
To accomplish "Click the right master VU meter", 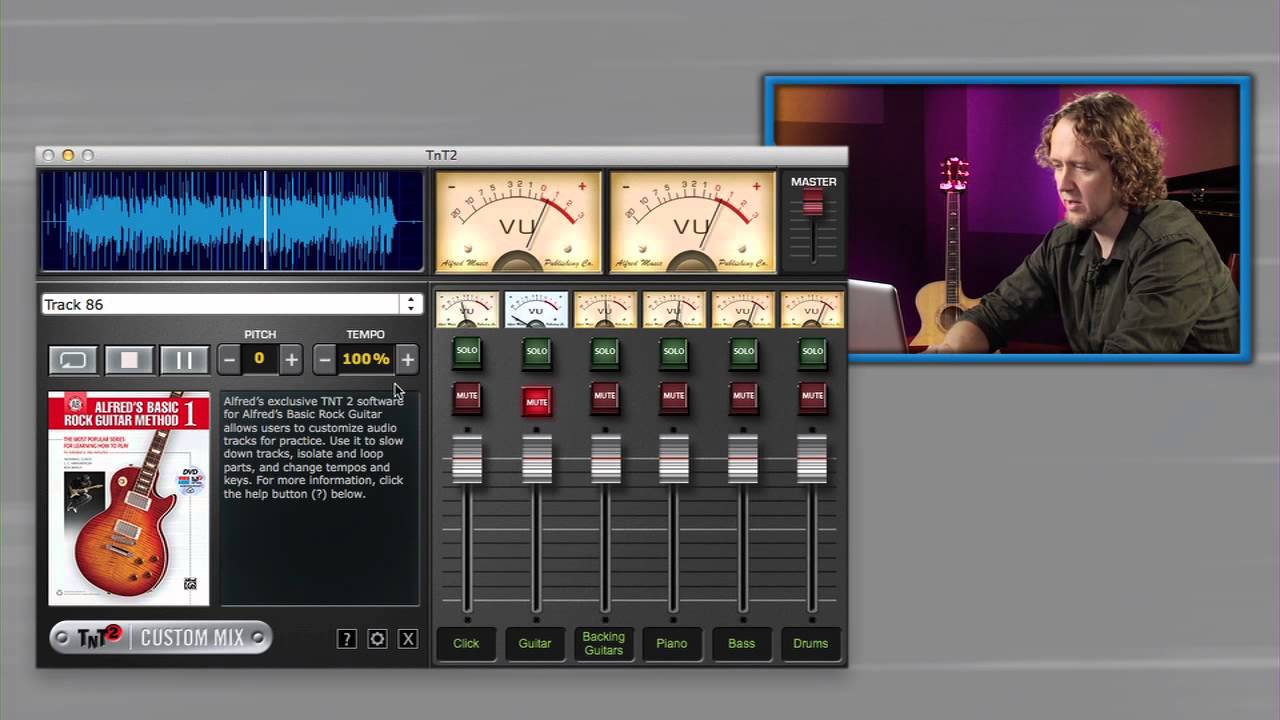I will [693, 222].
